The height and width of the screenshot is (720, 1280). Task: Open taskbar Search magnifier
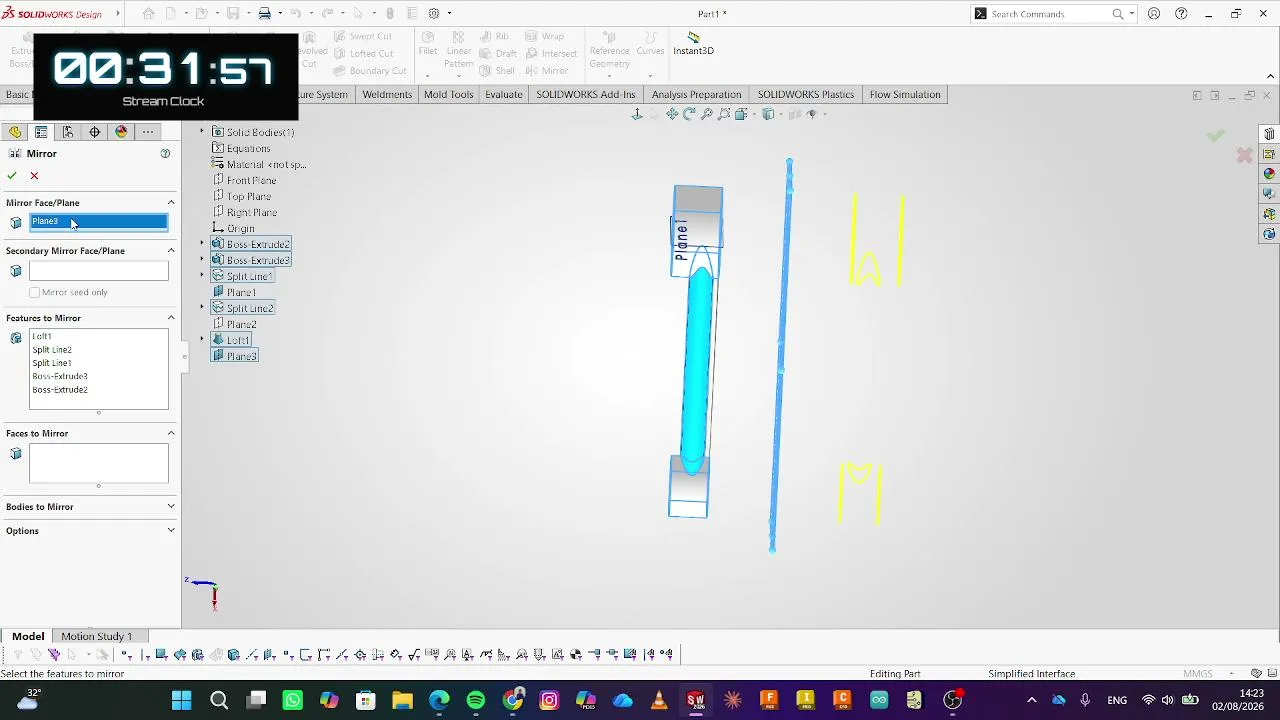(x=219, y=700)
